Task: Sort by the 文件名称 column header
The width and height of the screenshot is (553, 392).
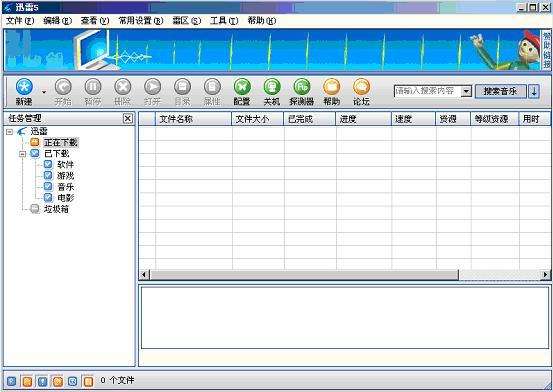Action: 193,119
